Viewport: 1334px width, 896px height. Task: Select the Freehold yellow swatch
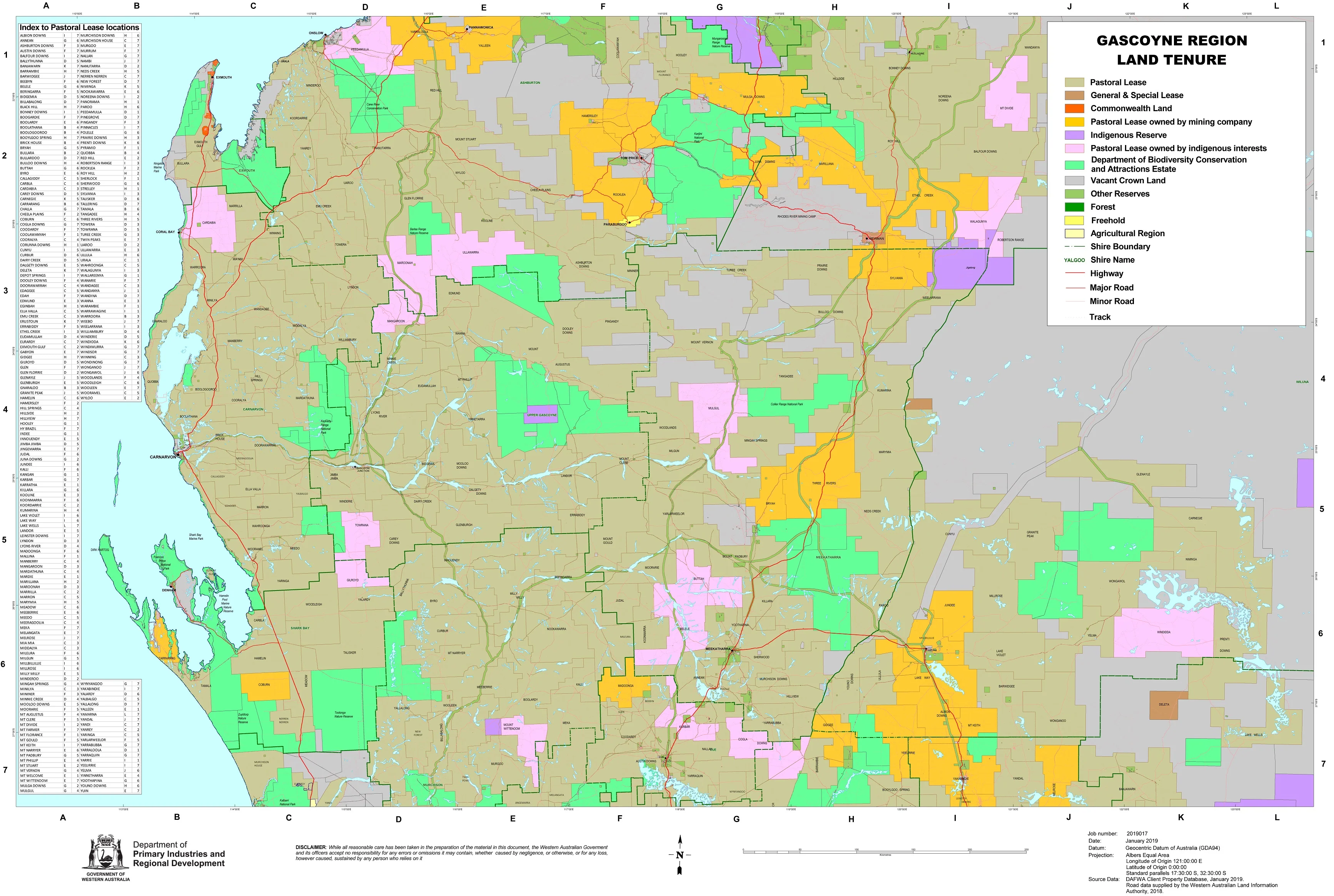pyautogui.click(x=1074, y=220)
